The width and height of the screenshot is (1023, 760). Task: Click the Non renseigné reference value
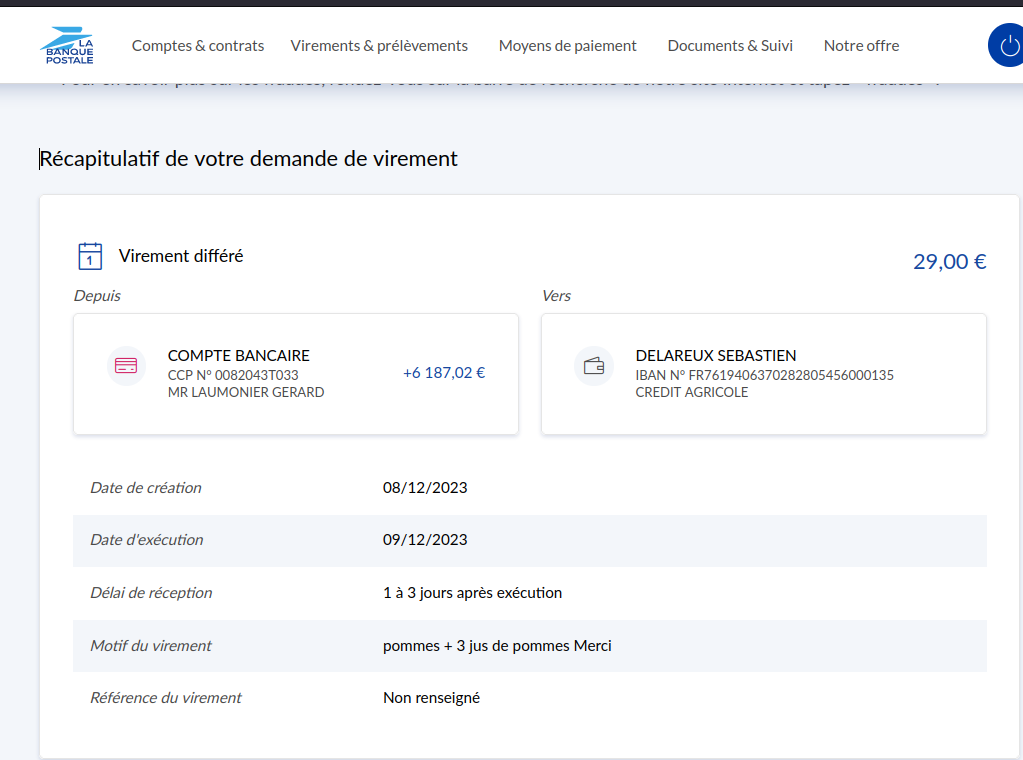[x=431, y=698]
